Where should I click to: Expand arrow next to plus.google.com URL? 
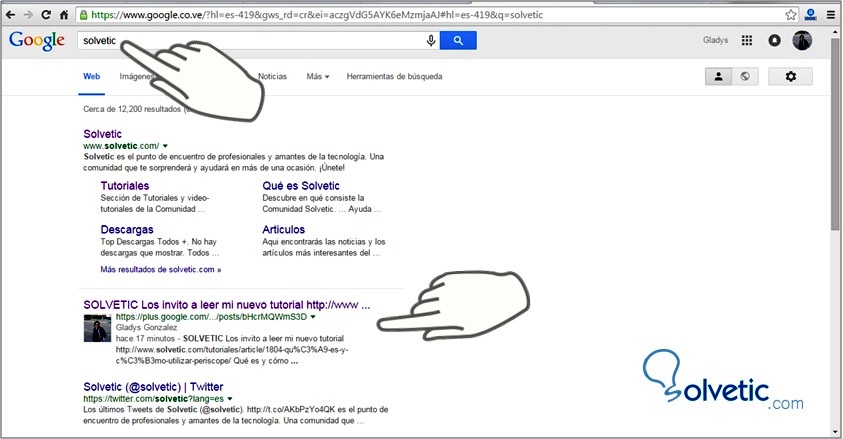pos(313,317)
